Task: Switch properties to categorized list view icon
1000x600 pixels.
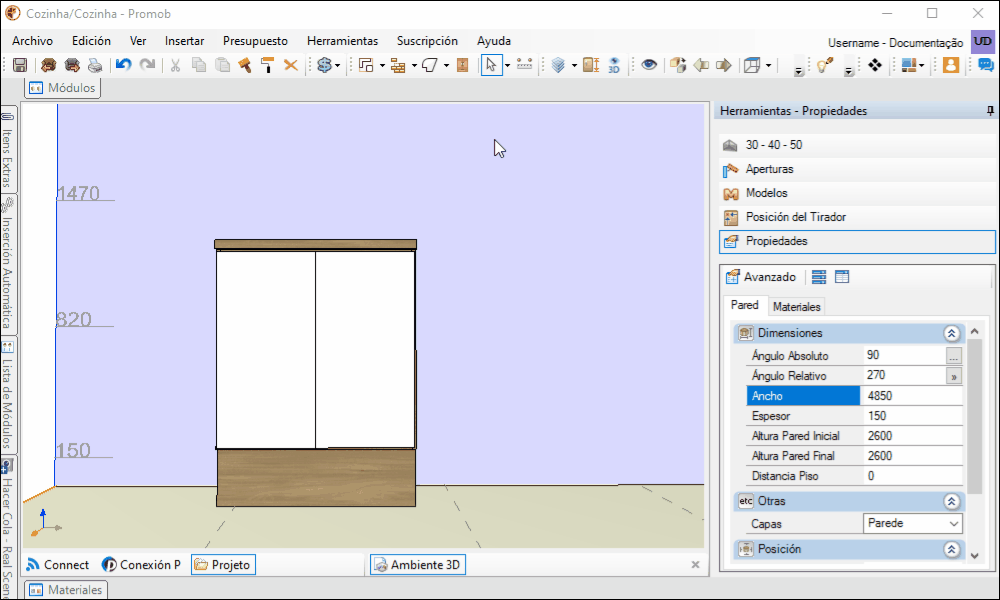Action: pyautogui.click(x=819, y=277)
